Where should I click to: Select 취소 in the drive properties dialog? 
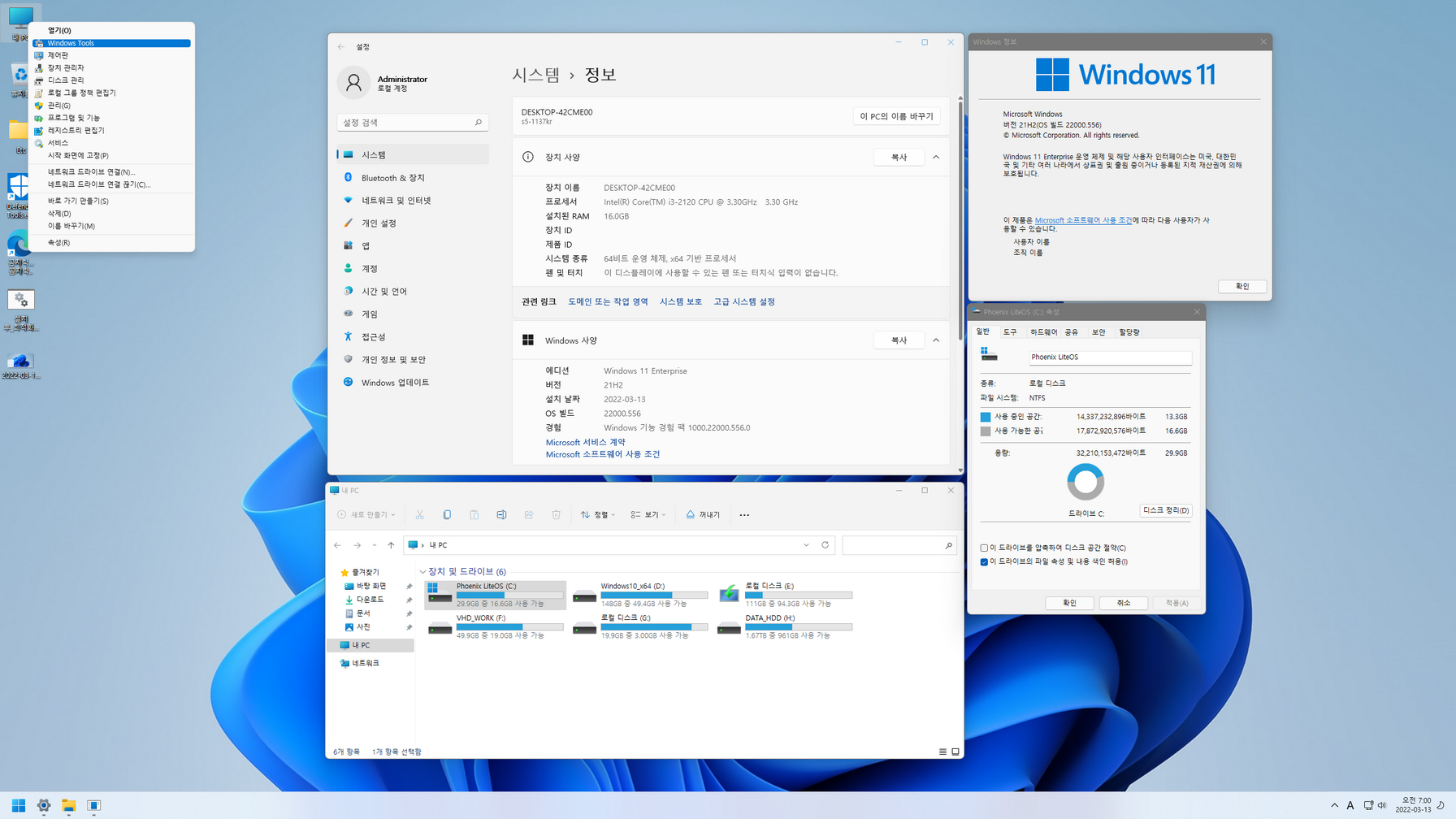(x=1124, y=603)
